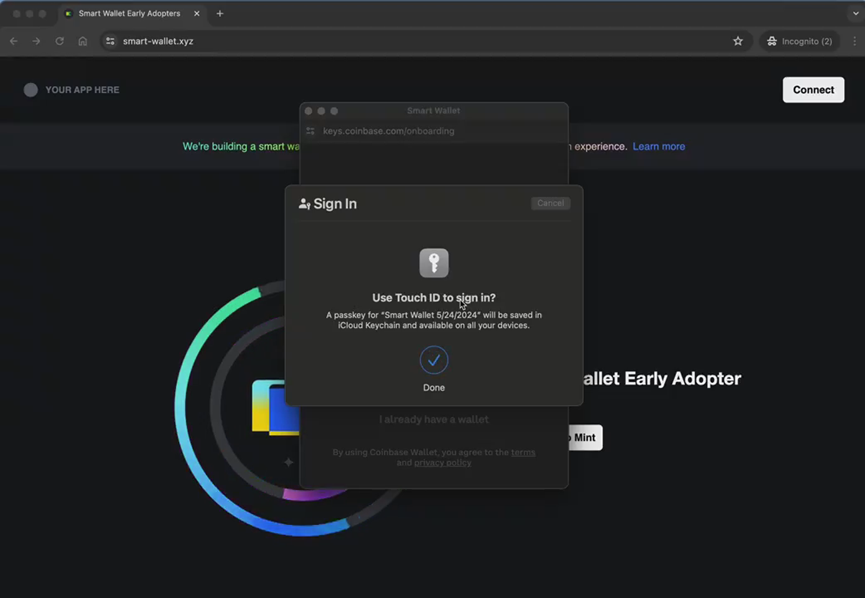Open the Coinbase Wallet terms link
Screen dimensions: 865x598
click(523, 452)
